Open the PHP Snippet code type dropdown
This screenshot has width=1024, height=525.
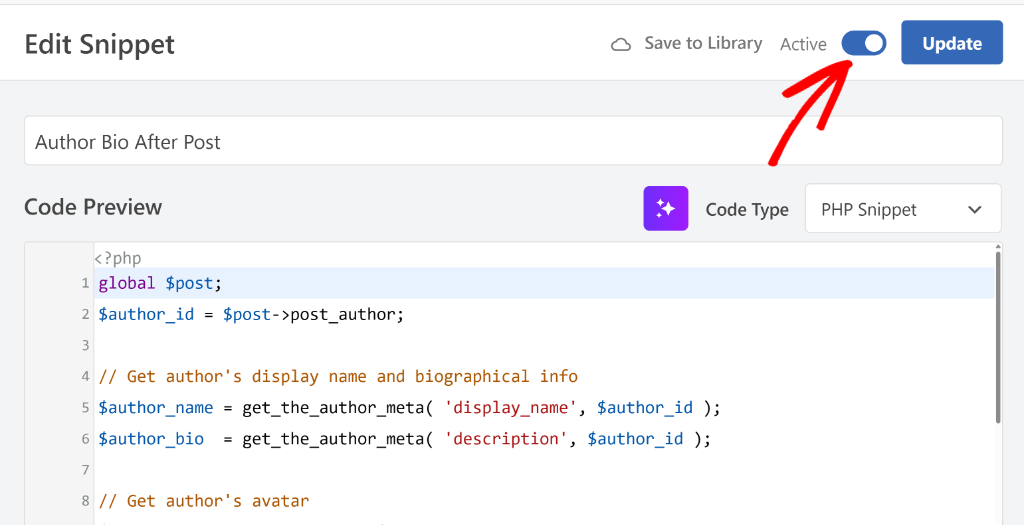pos(902,209)
